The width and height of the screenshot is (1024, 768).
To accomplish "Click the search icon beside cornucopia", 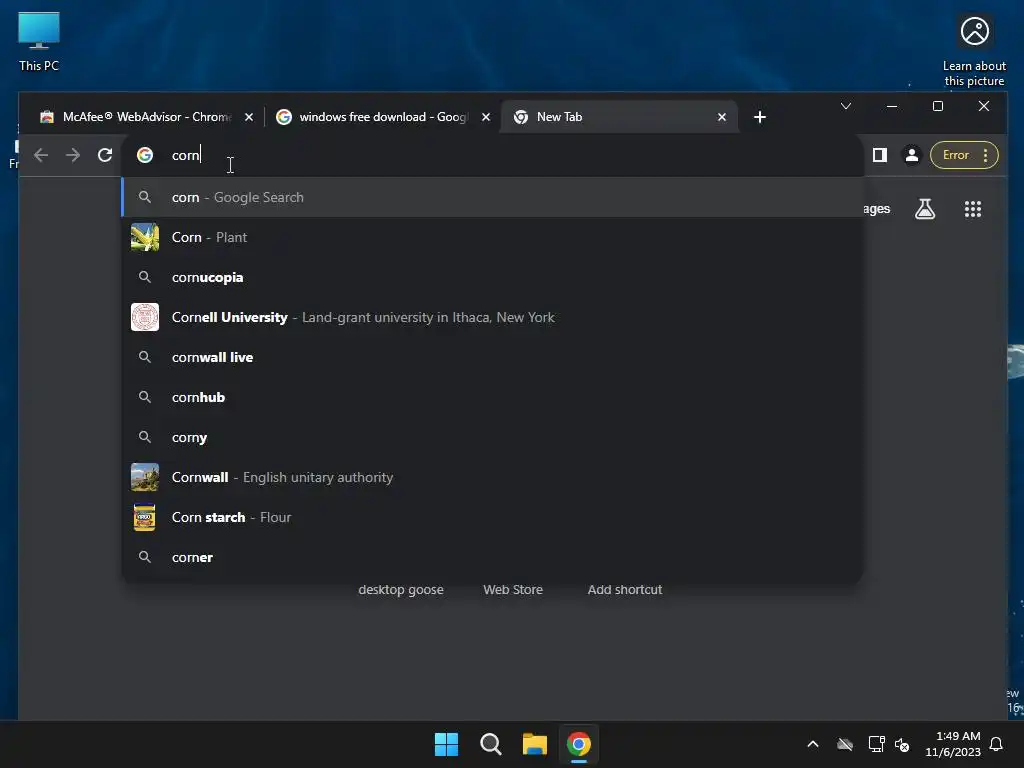I will point(145,277).
